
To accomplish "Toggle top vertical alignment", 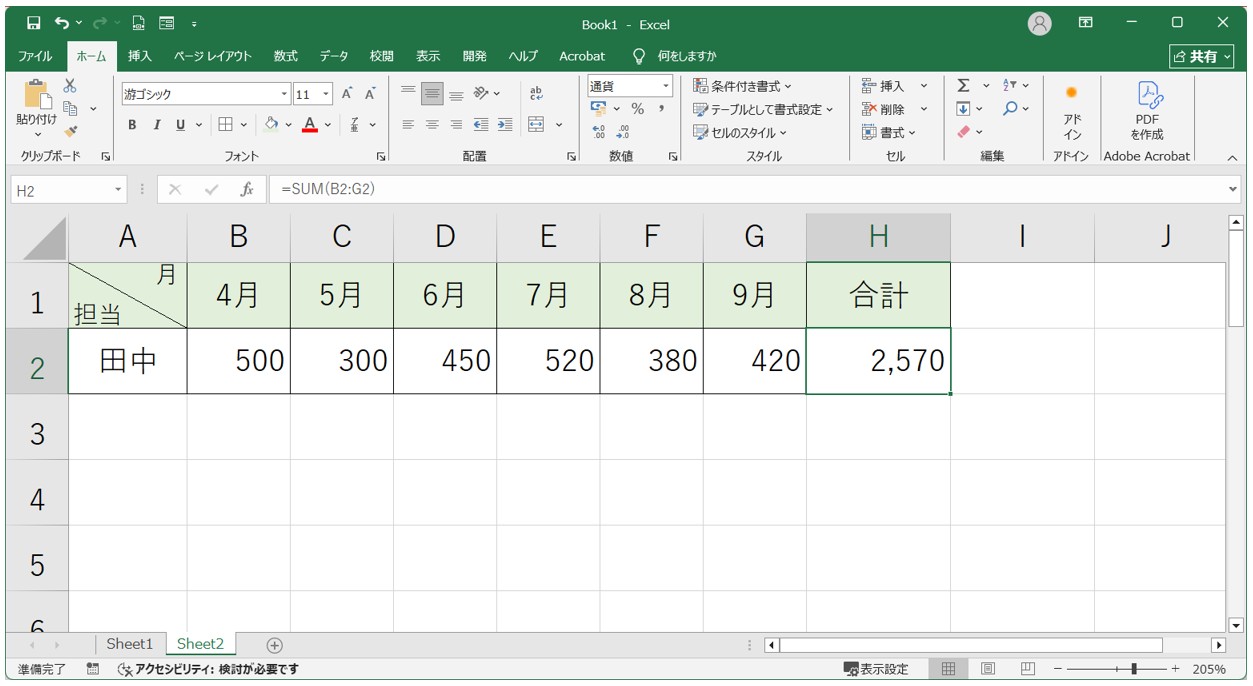I will pyautogui.click(x=408, y=93).
